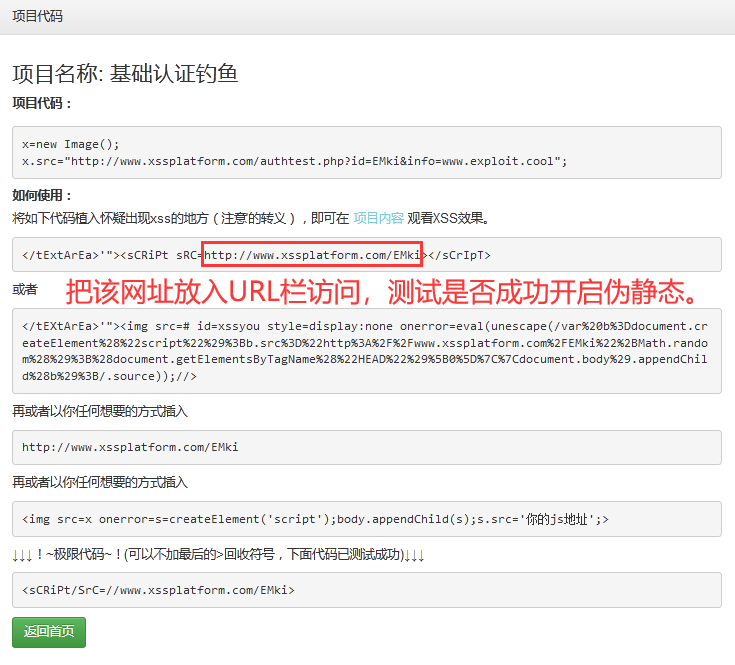Image resolution: width=735 pixels, height=665 pixels.
Task: Select the x=new Image() project code block
Action: [x=367, y=152]
